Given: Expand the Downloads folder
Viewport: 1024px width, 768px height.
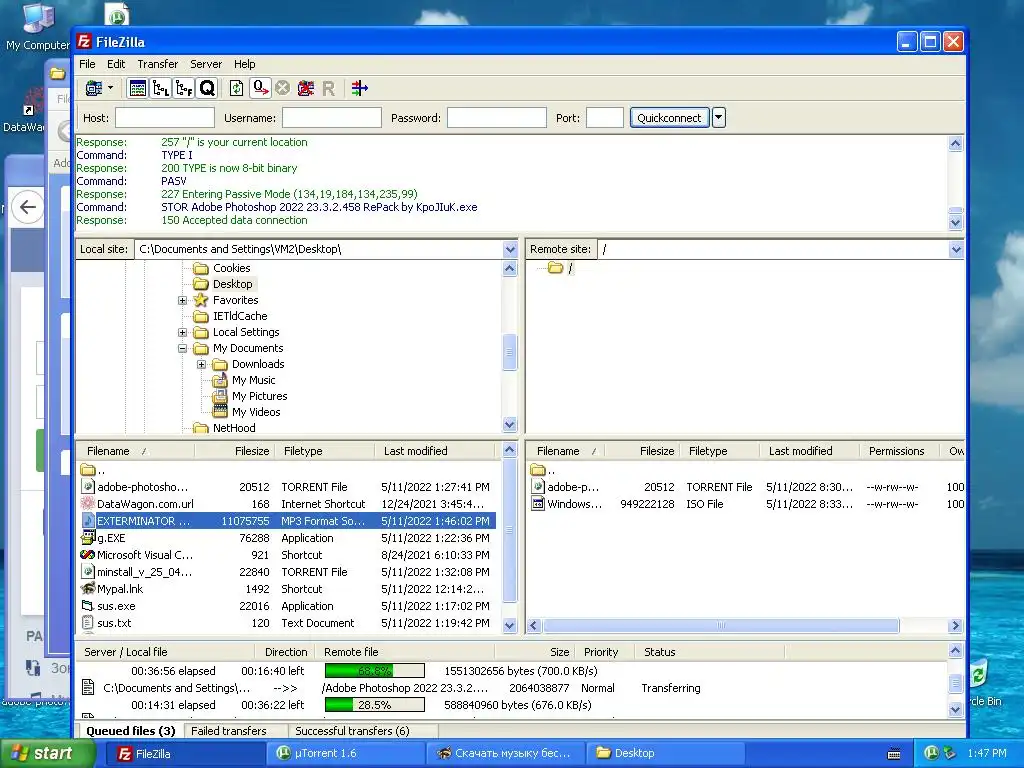Looking at the screenshot, I should 201,364.
